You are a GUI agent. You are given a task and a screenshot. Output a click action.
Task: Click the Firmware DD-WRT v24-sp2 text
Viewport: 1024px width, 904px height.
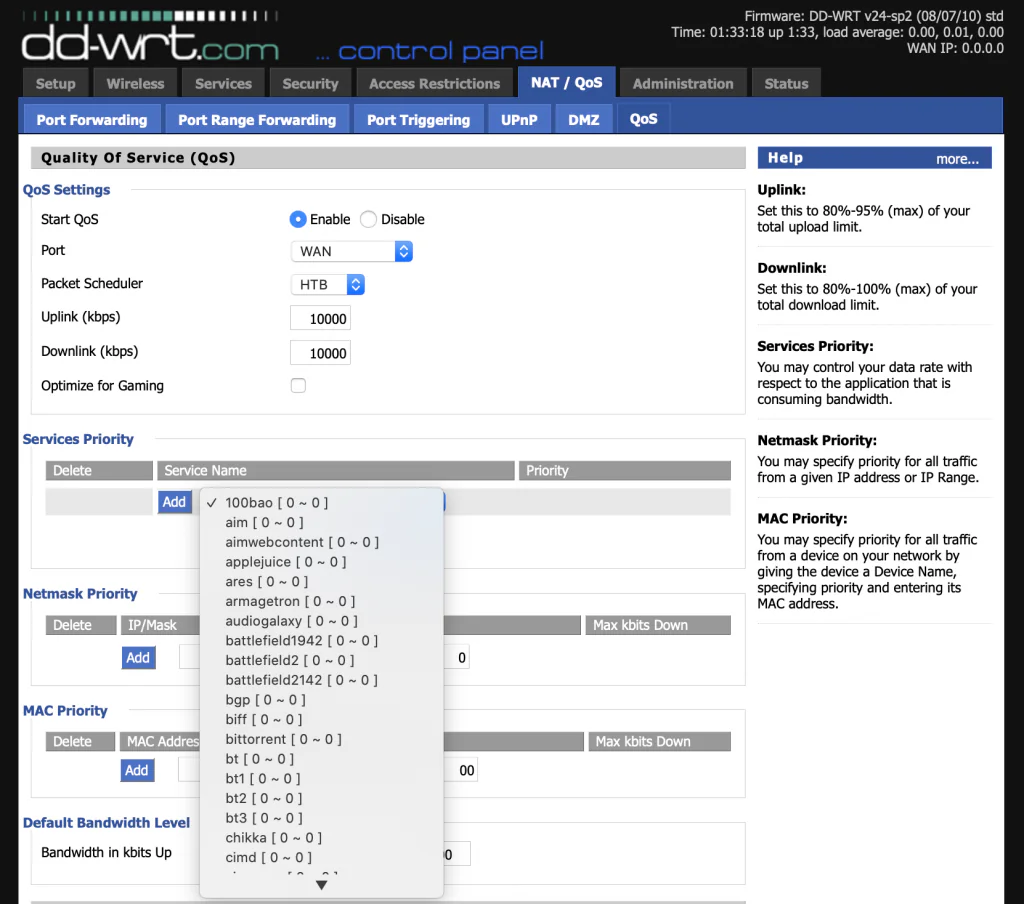(x=874, y=16)
